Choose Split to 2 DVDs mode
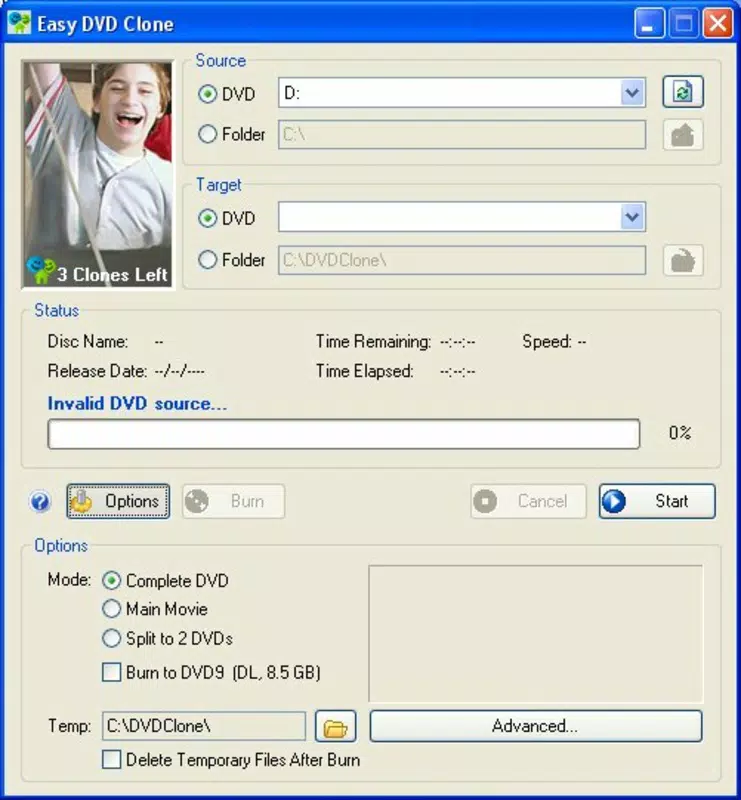 [x=167, y=638]
